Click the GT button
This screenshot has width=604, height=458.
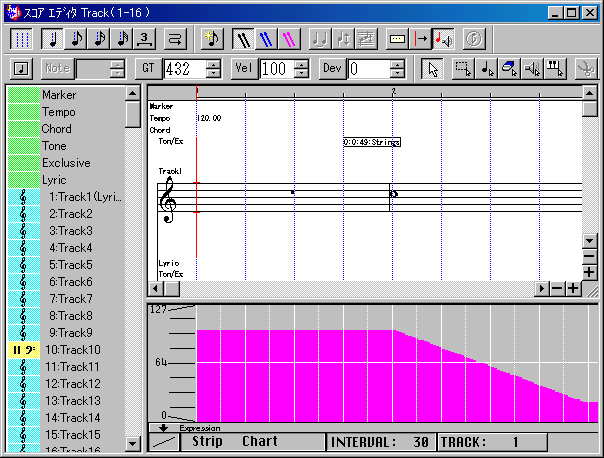148,69
